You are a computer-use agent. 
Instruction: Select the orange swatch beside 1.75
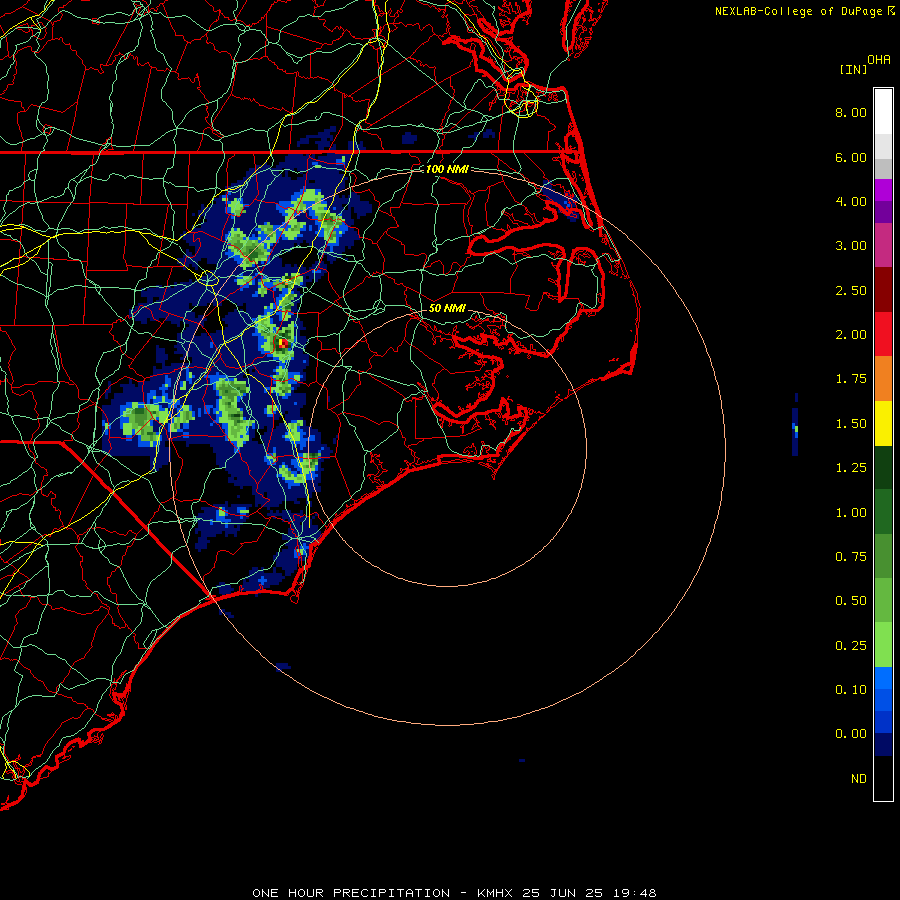click(x=883, y=378)
